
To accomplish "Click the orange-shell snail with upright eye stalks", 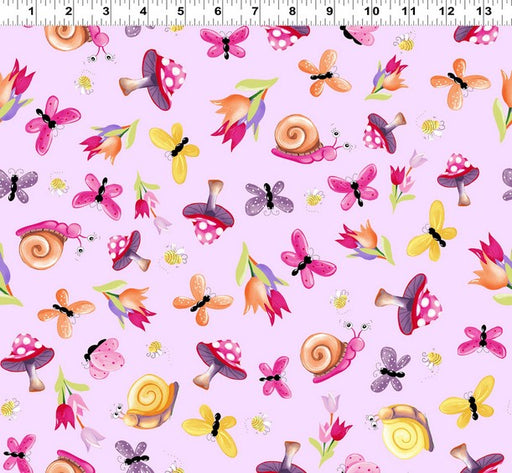I will tap(336, 352).
